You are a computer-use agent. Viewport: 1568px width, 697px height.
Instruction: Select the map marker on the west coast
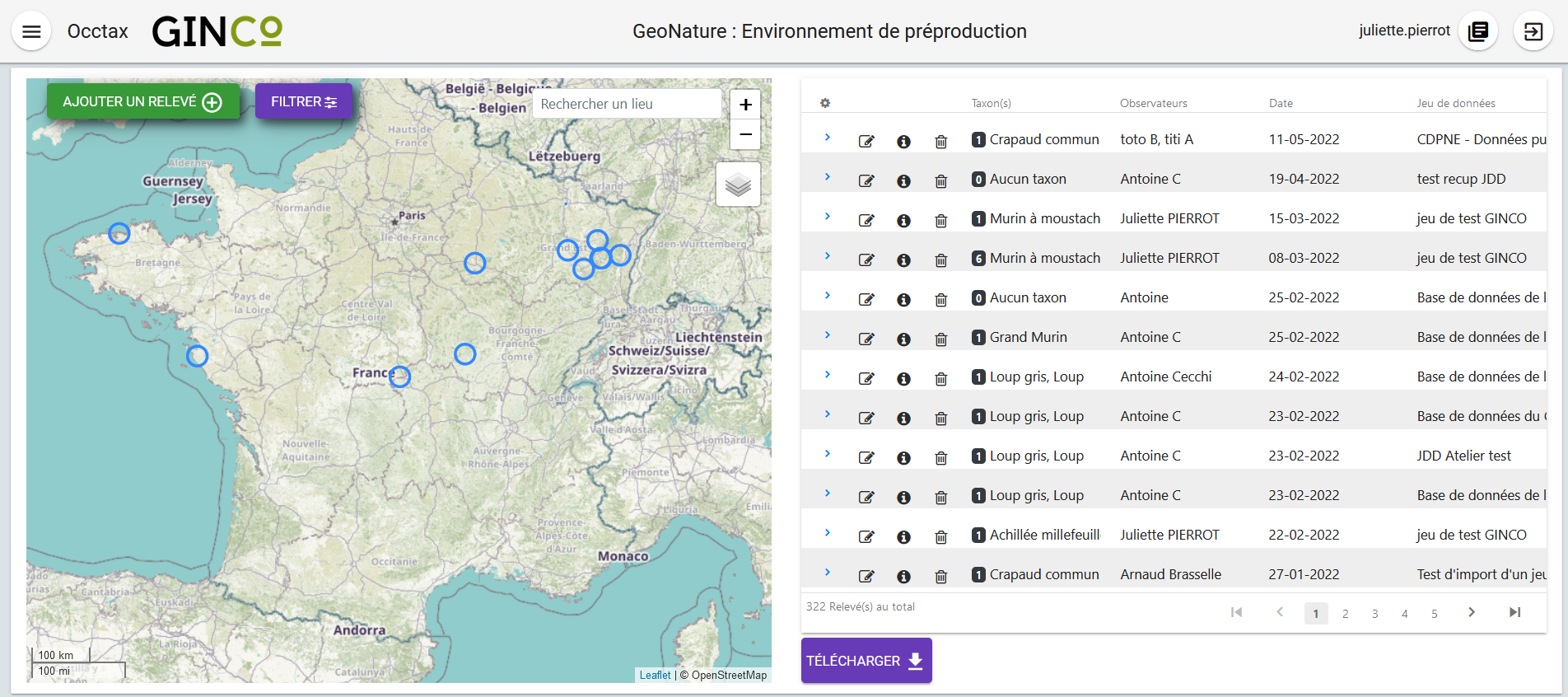point(197,356)
